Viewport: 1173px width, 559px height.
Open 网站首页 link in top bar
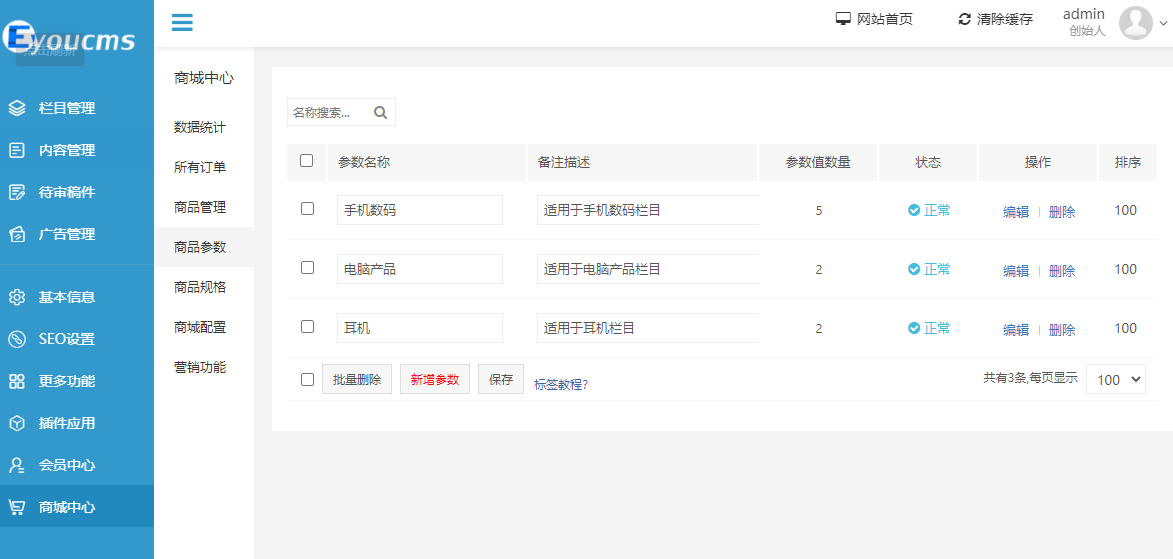click(x=884, y=19)
